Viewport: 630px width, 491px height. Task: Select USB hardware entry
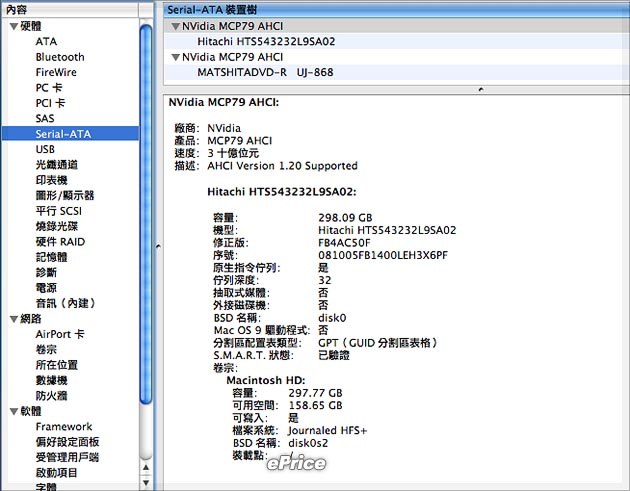tap(45, 149)
